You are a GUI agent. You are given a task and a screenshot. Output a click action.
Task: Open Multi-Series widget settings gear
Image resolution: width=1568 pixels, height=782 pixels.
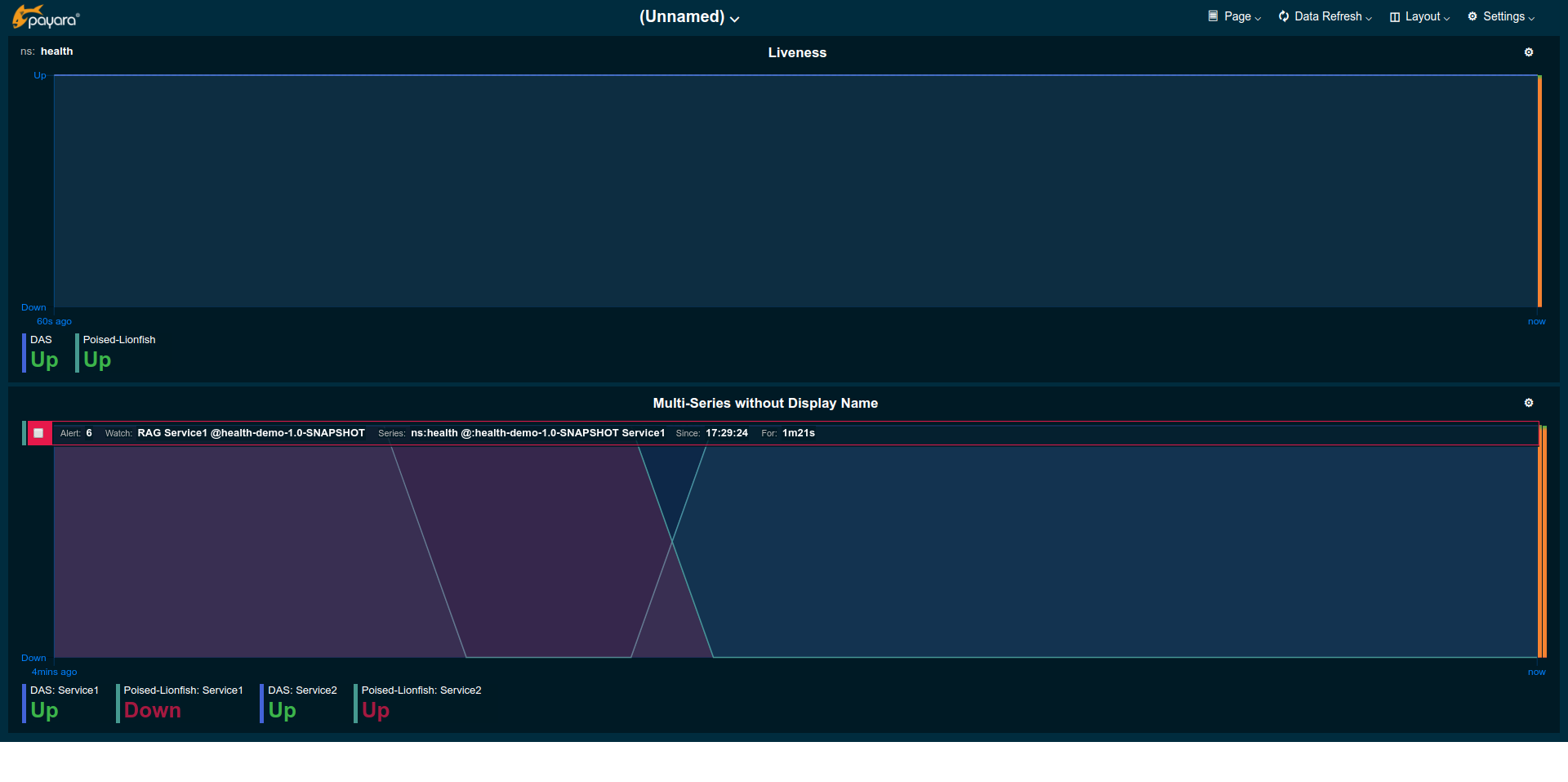[1529, 403]
